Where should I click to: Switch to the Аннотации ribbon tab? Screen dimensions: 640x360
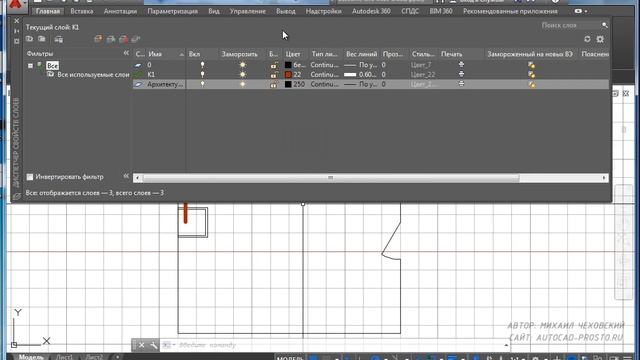point(120,11)
